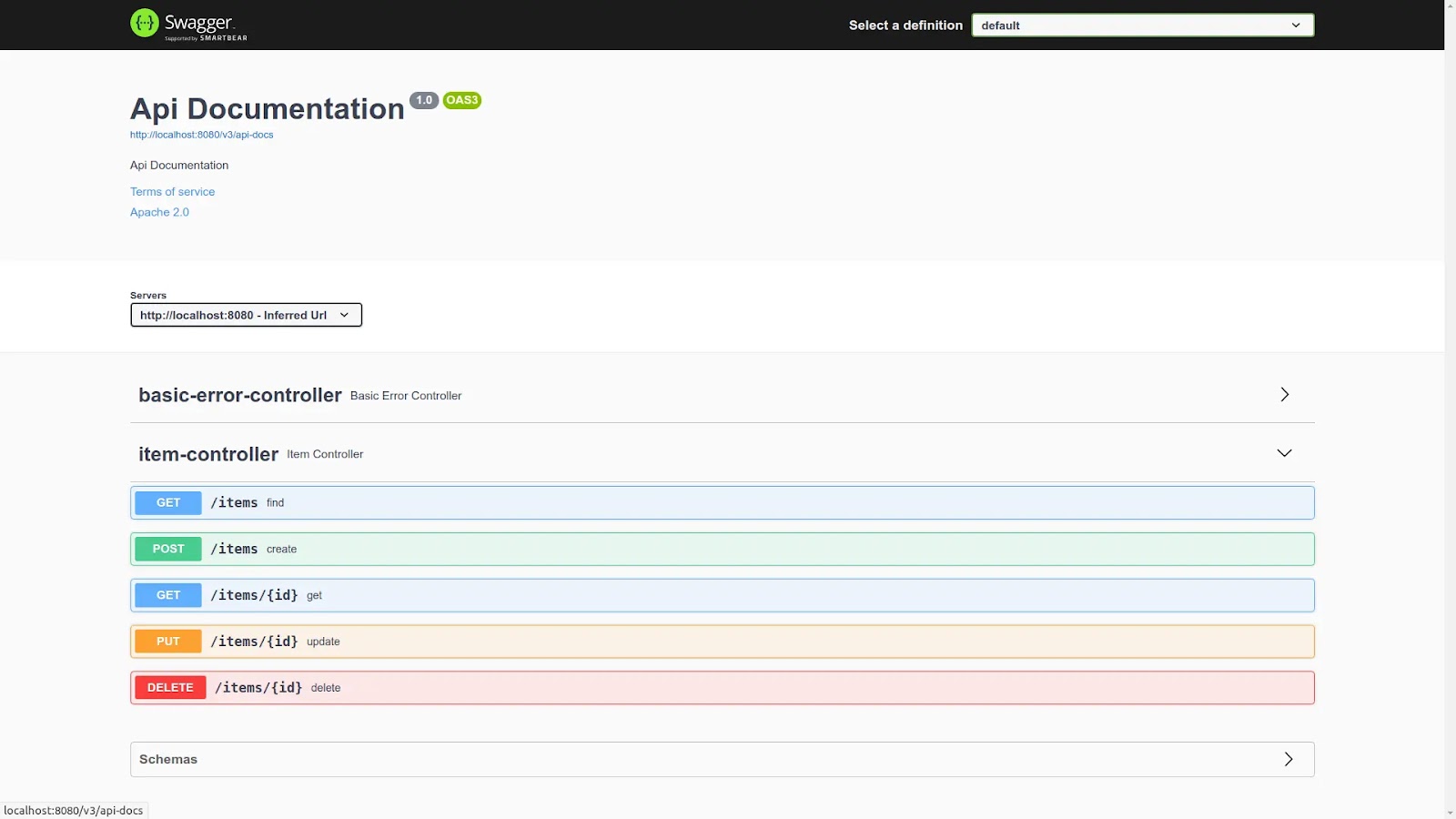Expand the PUT /items/{id} update operation

tap(723, 642)
